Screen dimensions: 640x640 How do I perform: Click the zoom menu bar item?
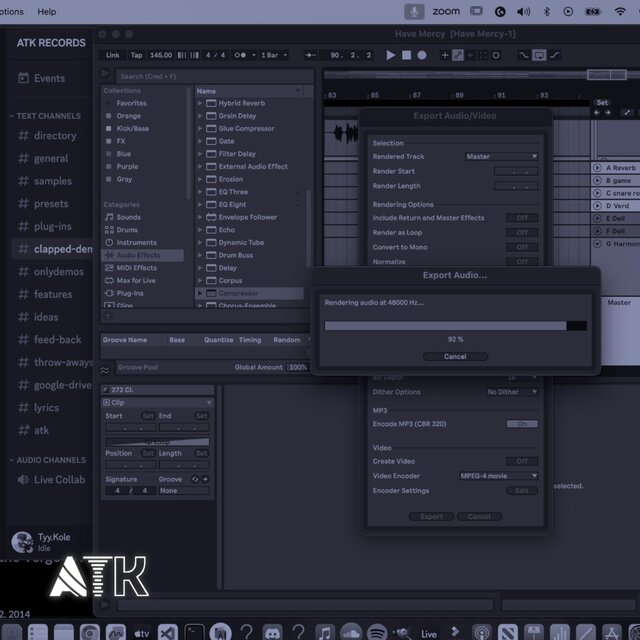point(446,12)
